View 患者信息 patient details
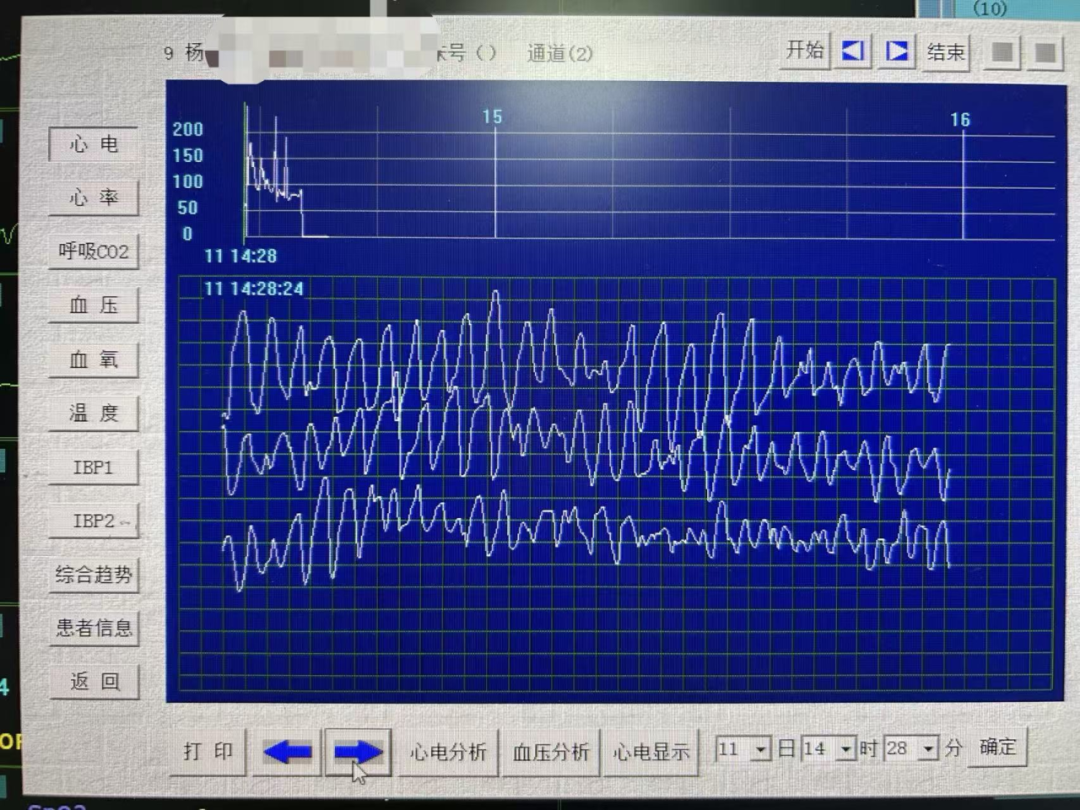The width and height of the screenshot is (1080, 810). 94,628
